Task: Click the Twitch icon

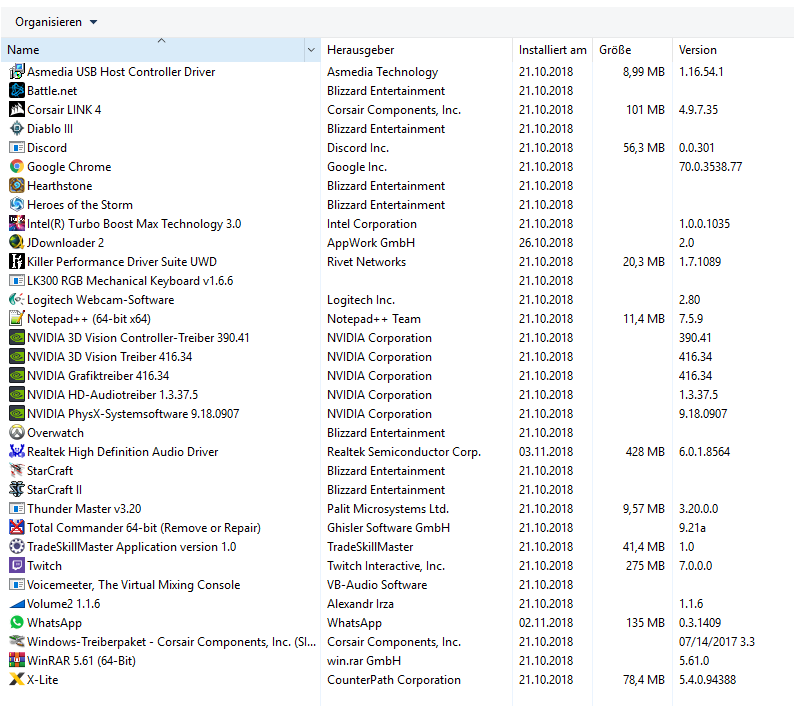Action: (17, 565)
